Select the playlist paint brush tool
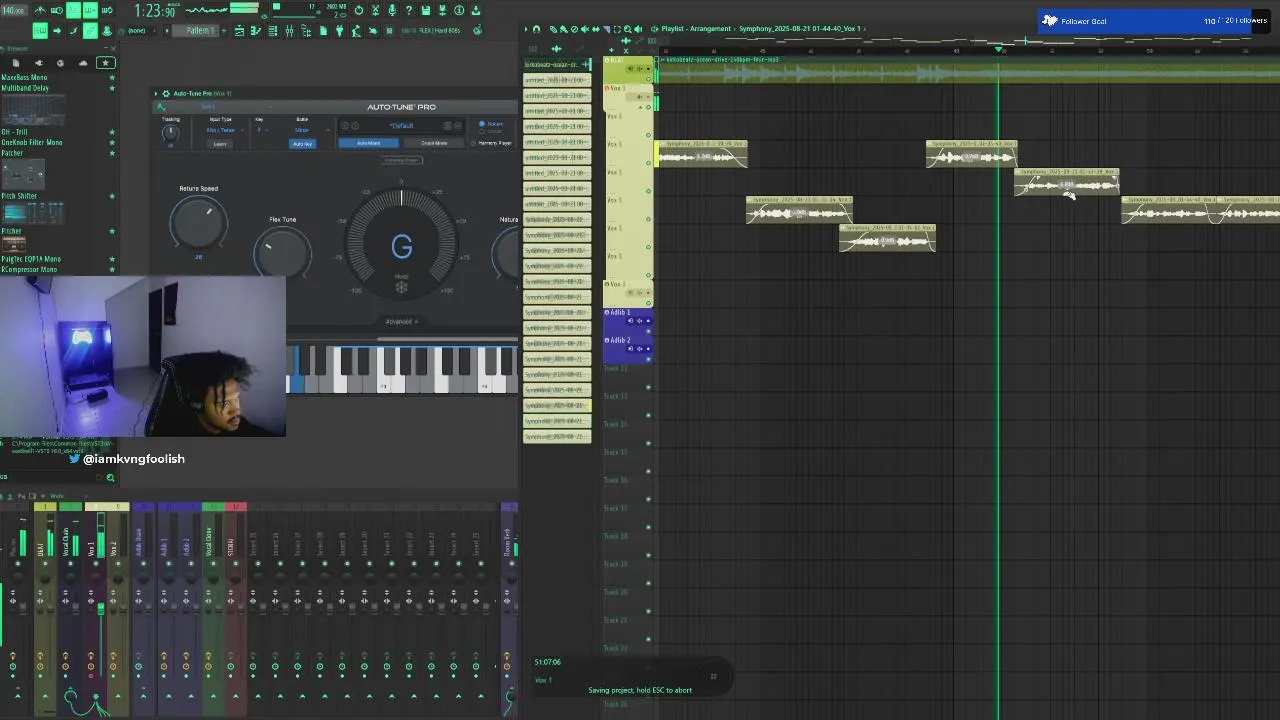This screenshot has width=1280, height=720. click(x=564, y=29)
